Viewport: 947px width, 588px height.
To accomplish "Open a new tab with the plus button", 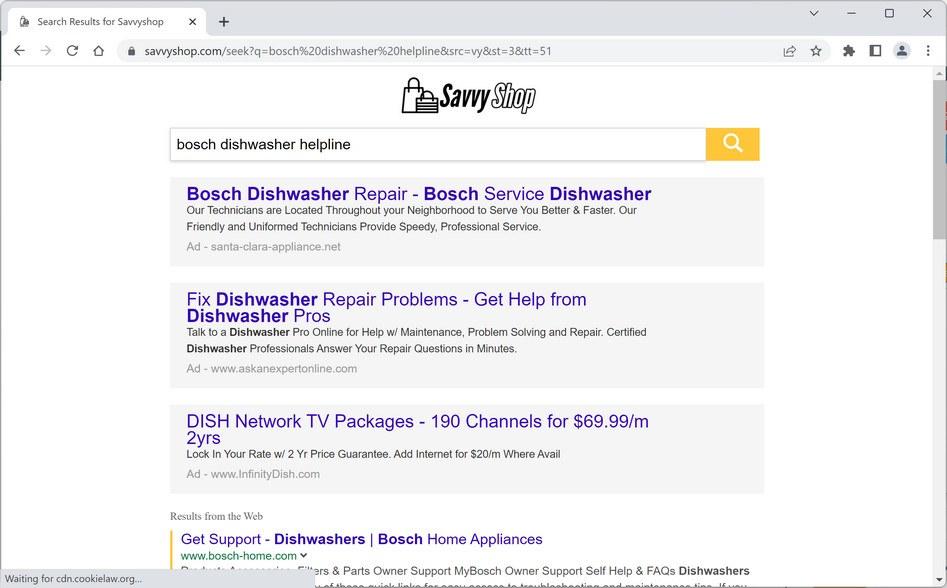I will coord(223,22).
